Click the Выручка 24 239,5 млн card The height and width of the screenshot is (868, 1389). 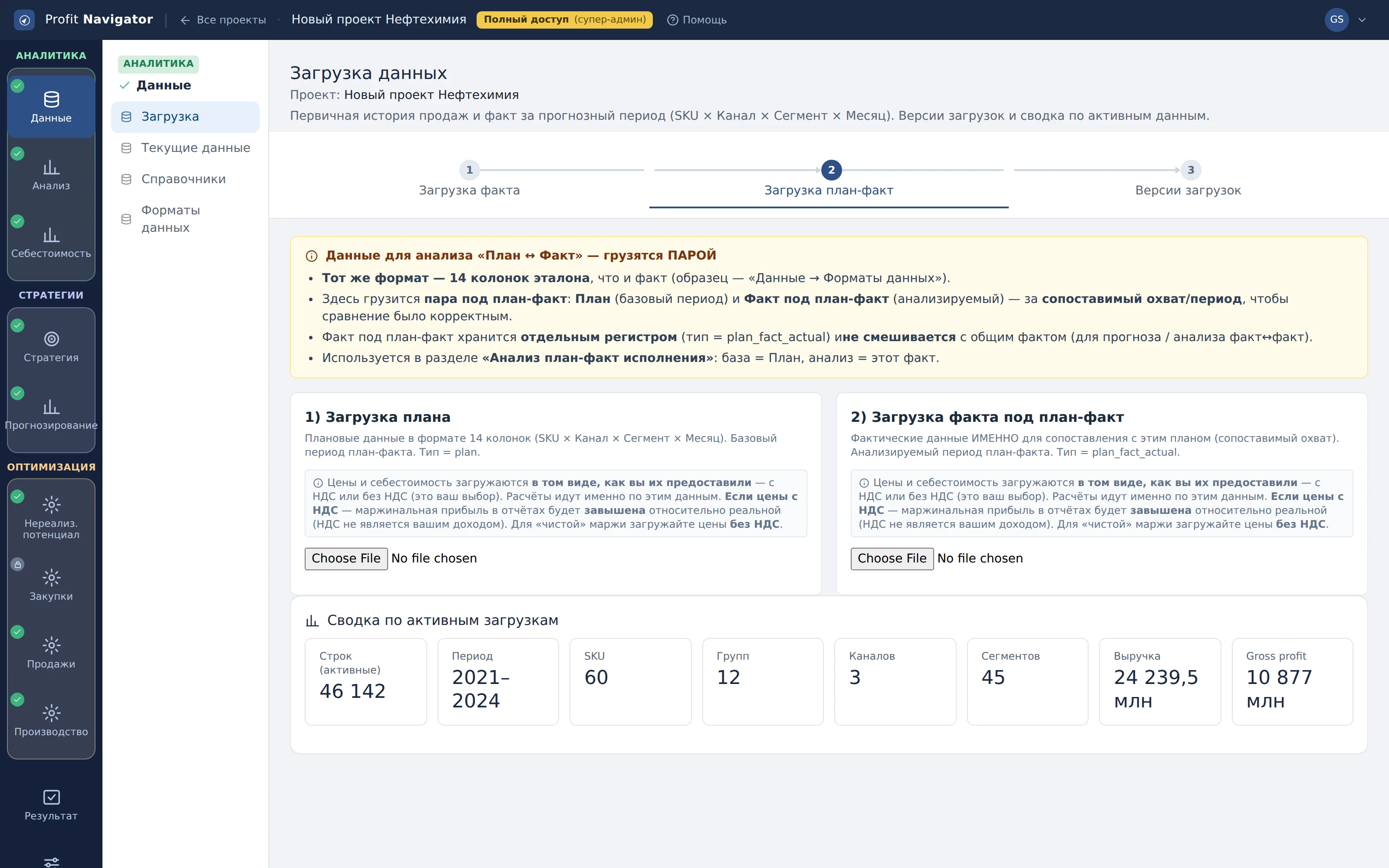point(1159,681)
